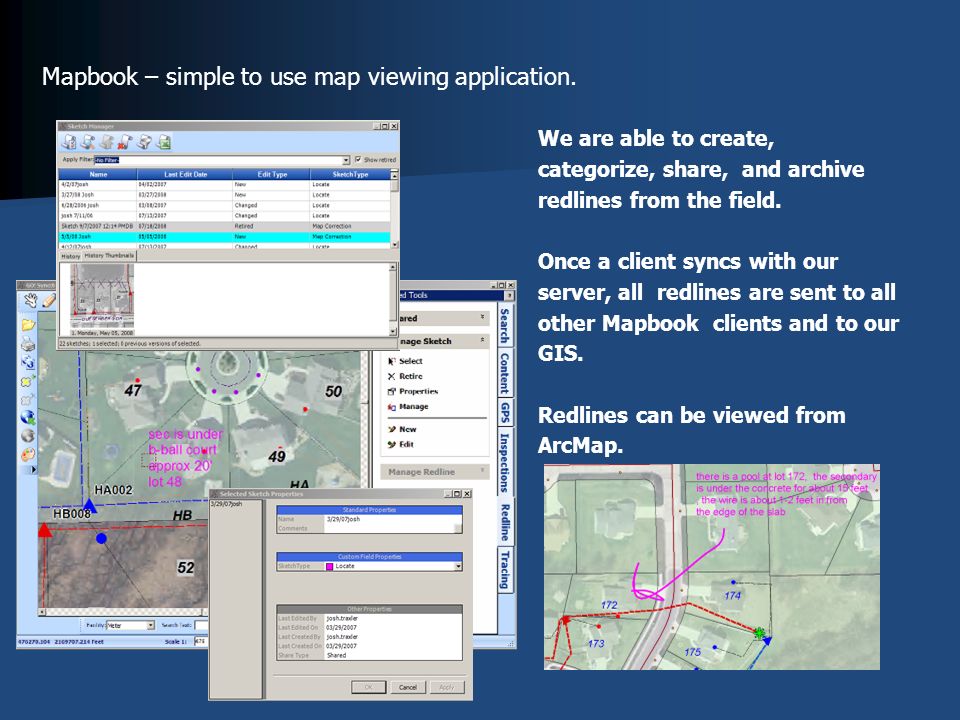This screenshot has height=720, width=960.
Task: Click the Apply button in Sketch Properties
Action: 447,688
